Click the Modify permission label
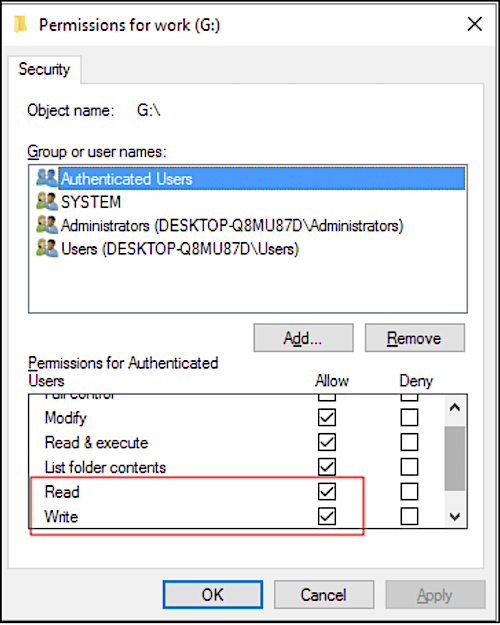The height and width of the screenshot is (625, 500). [x=65, y=418]
